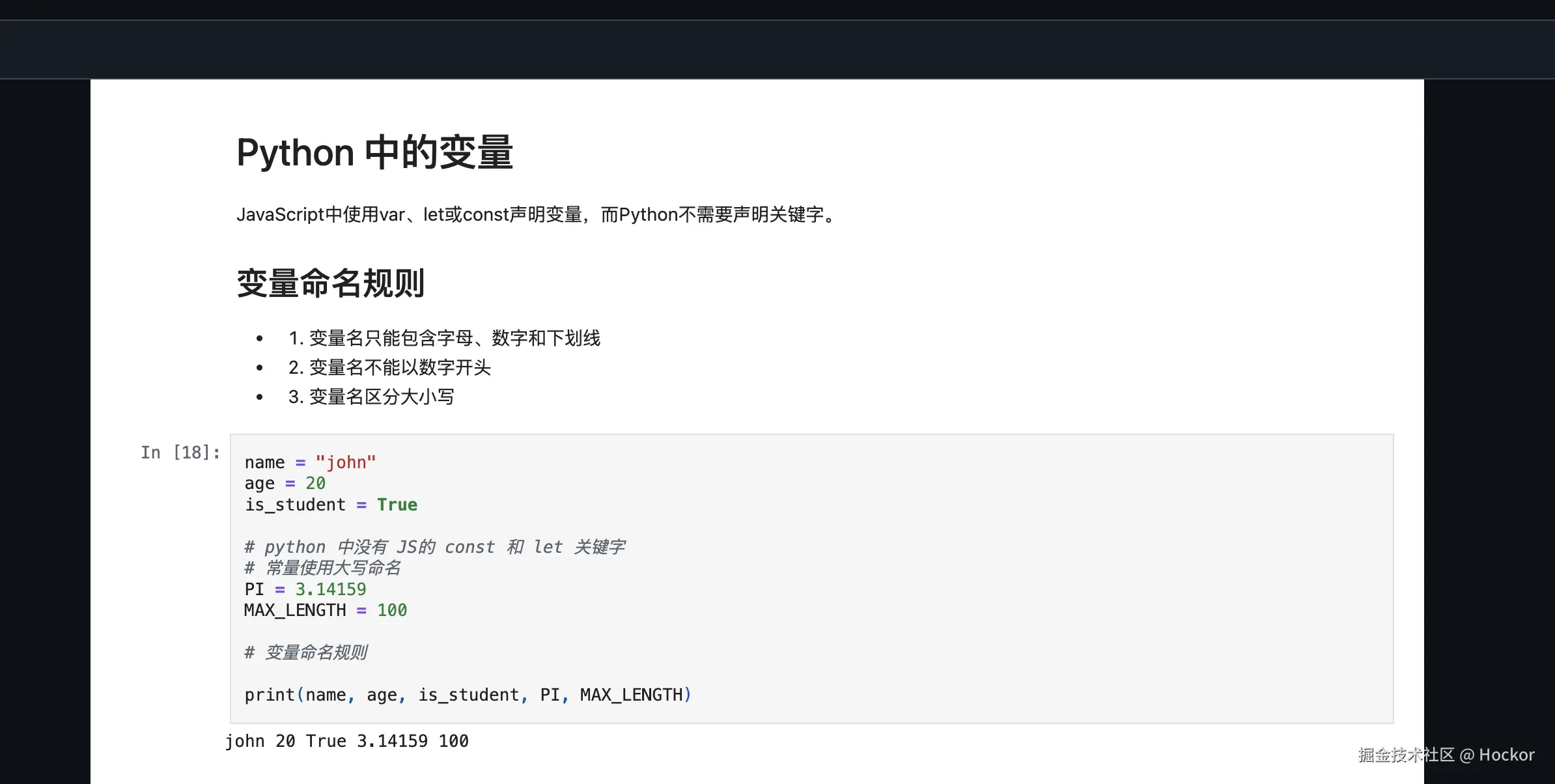Click the '# 常量使用大写命名' comment line
Screen dimensions: 1555x784
(x=322, y=568)
